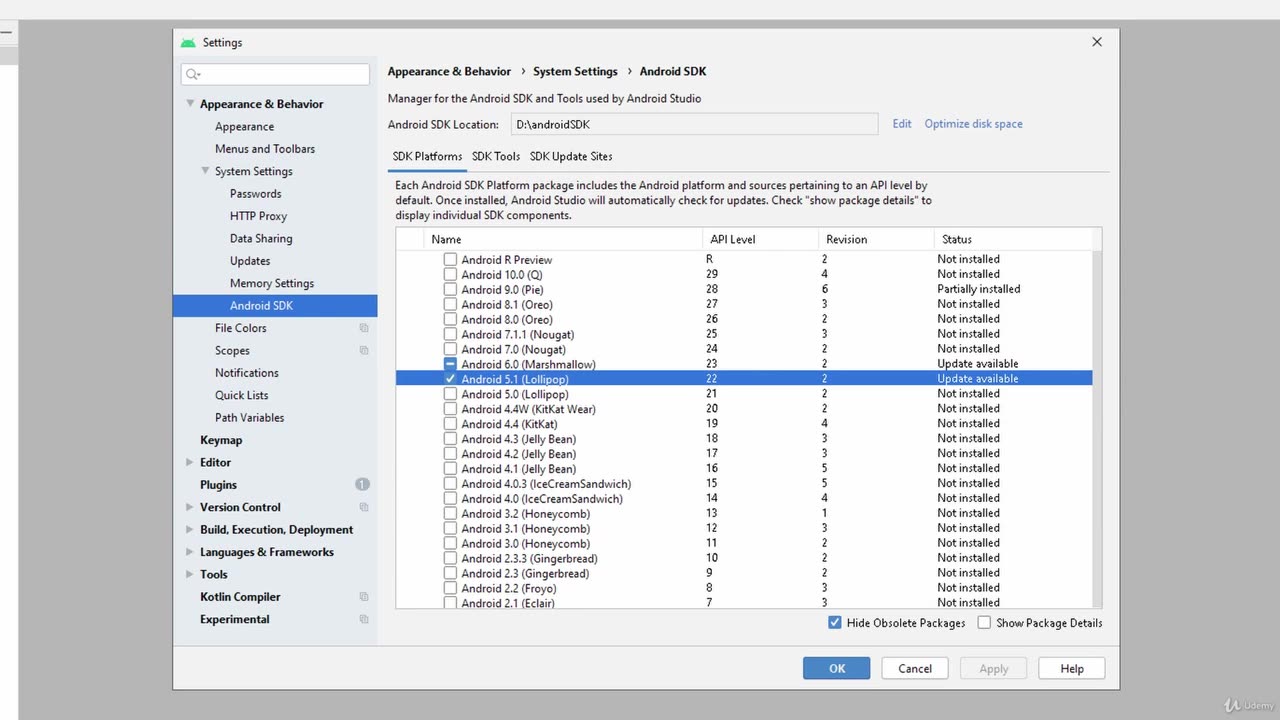Close the Settings dialog with the X
Viewport: 1280px width, 720px height.
pyautogui.click(x=1097, y=42)
